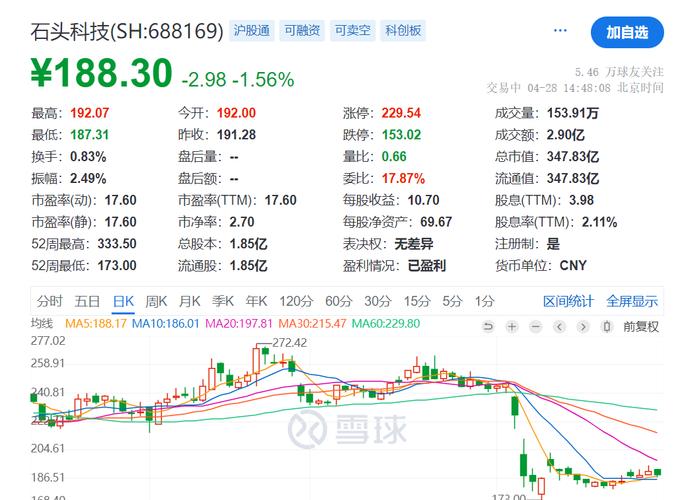Click the MA60:229.80 indicator label
678x500 pixels.
click(x=386, y=324)
